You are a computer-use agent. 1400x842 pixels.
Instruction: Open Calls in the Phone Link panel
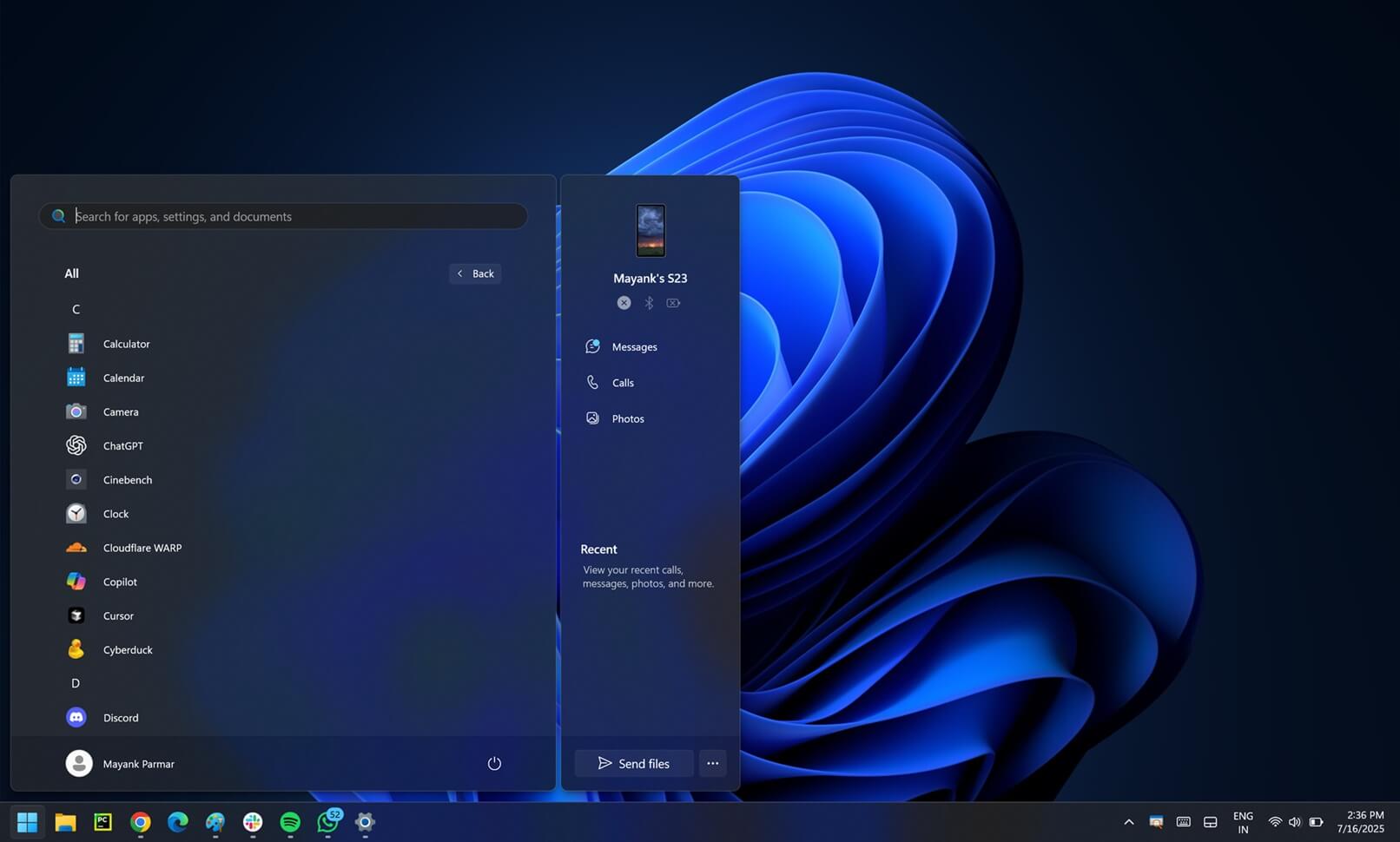(623, 382)
